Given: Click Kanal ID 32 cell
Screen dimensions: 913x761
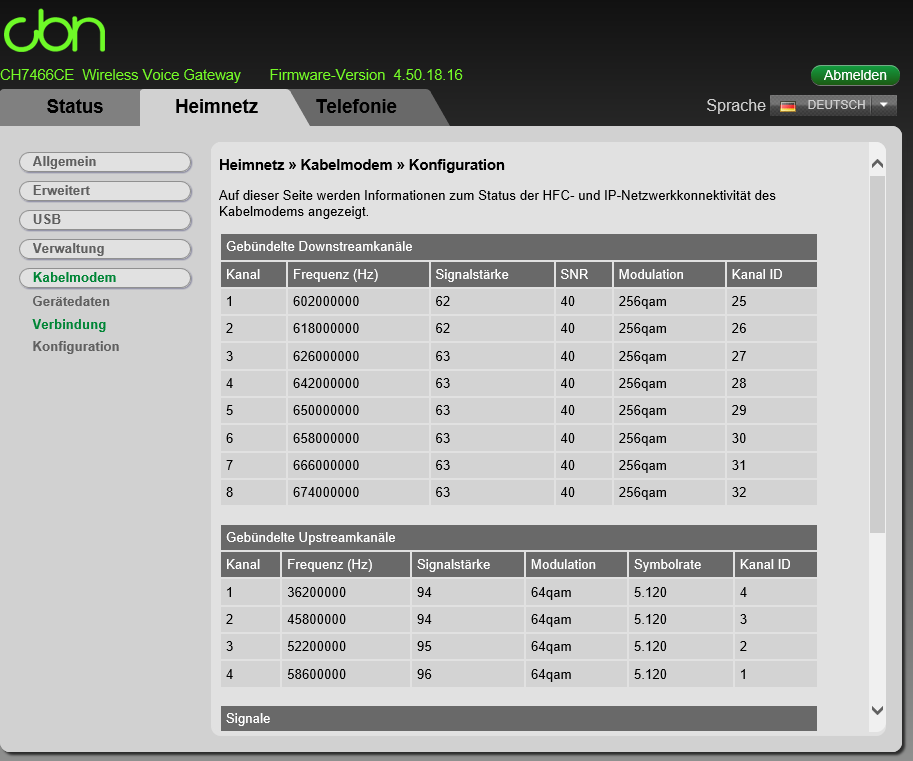Looking at the screenshot, I should coord(772,493).
